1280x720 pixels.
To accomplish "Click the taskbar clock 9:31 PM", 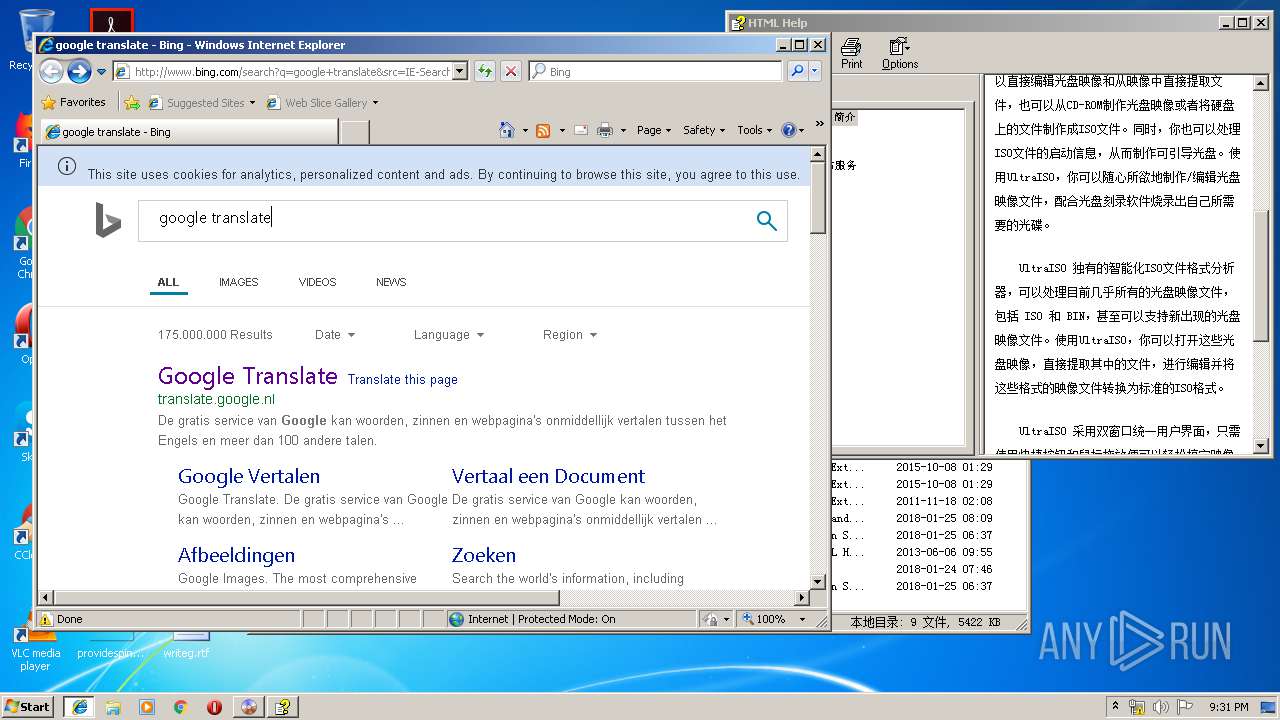I will tap(1228, 707).
